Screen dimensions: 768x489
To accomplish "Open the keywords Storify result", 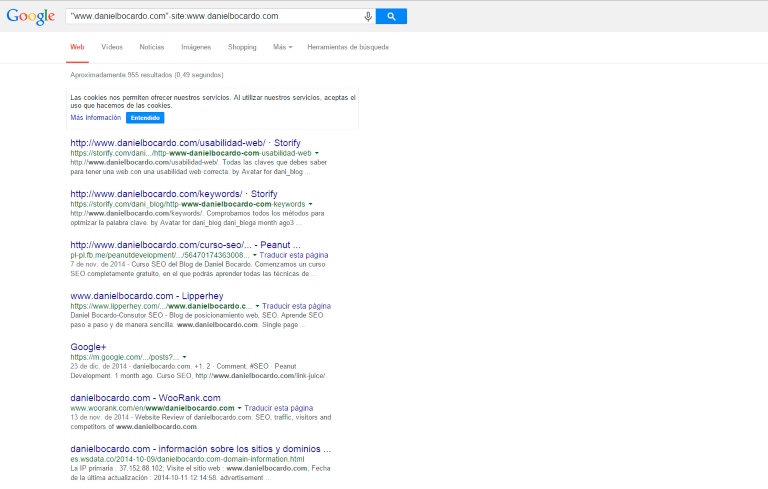I will (x=174, y=194).
